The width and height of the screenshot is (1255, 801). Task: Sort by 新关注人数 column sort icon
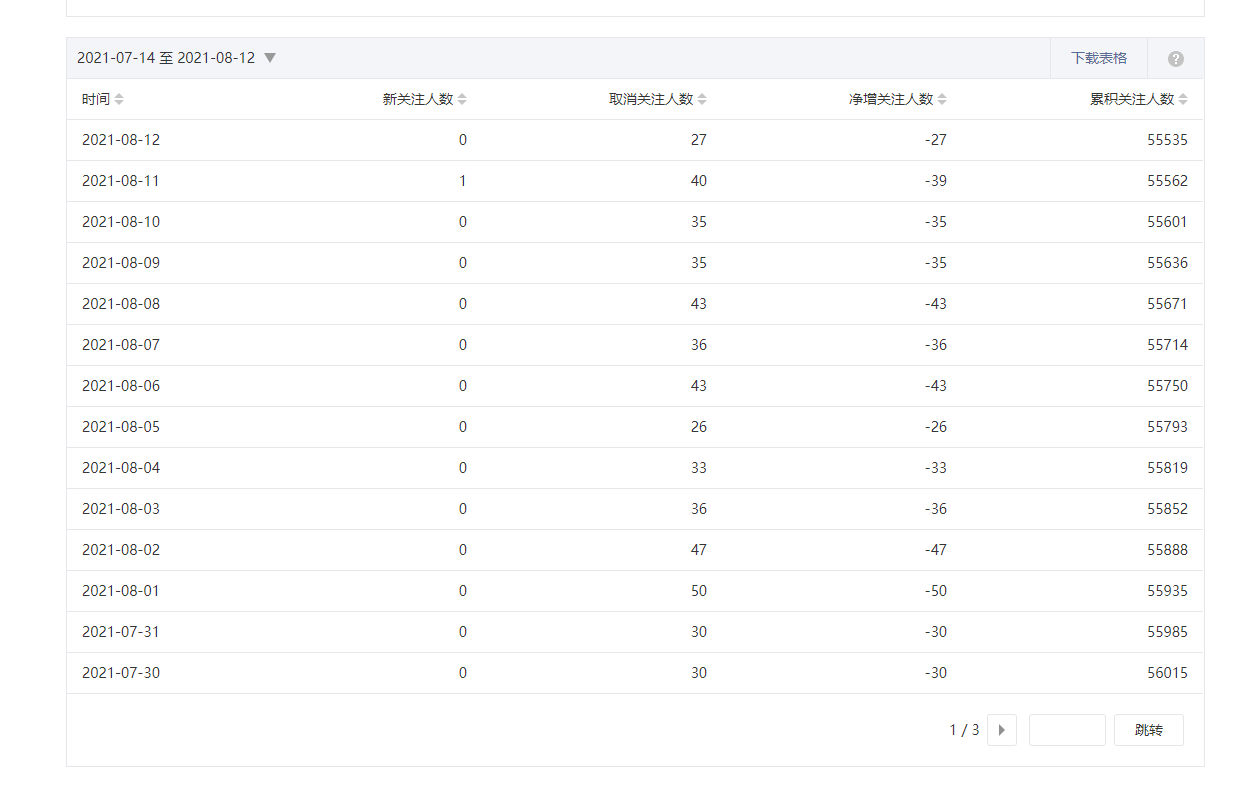coord(462,100)
